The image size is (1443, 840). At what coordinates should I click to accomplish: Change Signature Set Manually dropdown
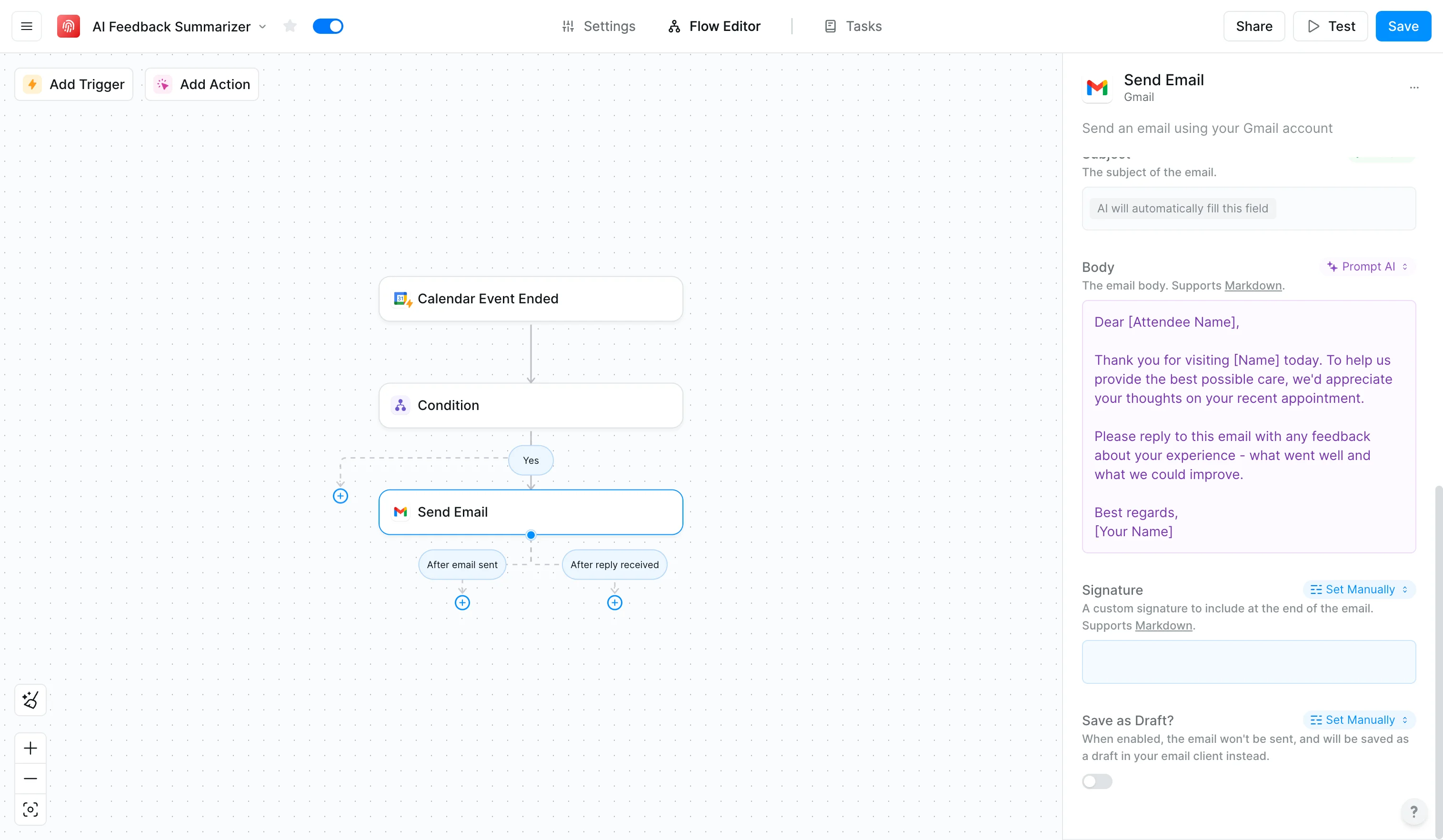tap(1359, 589)
